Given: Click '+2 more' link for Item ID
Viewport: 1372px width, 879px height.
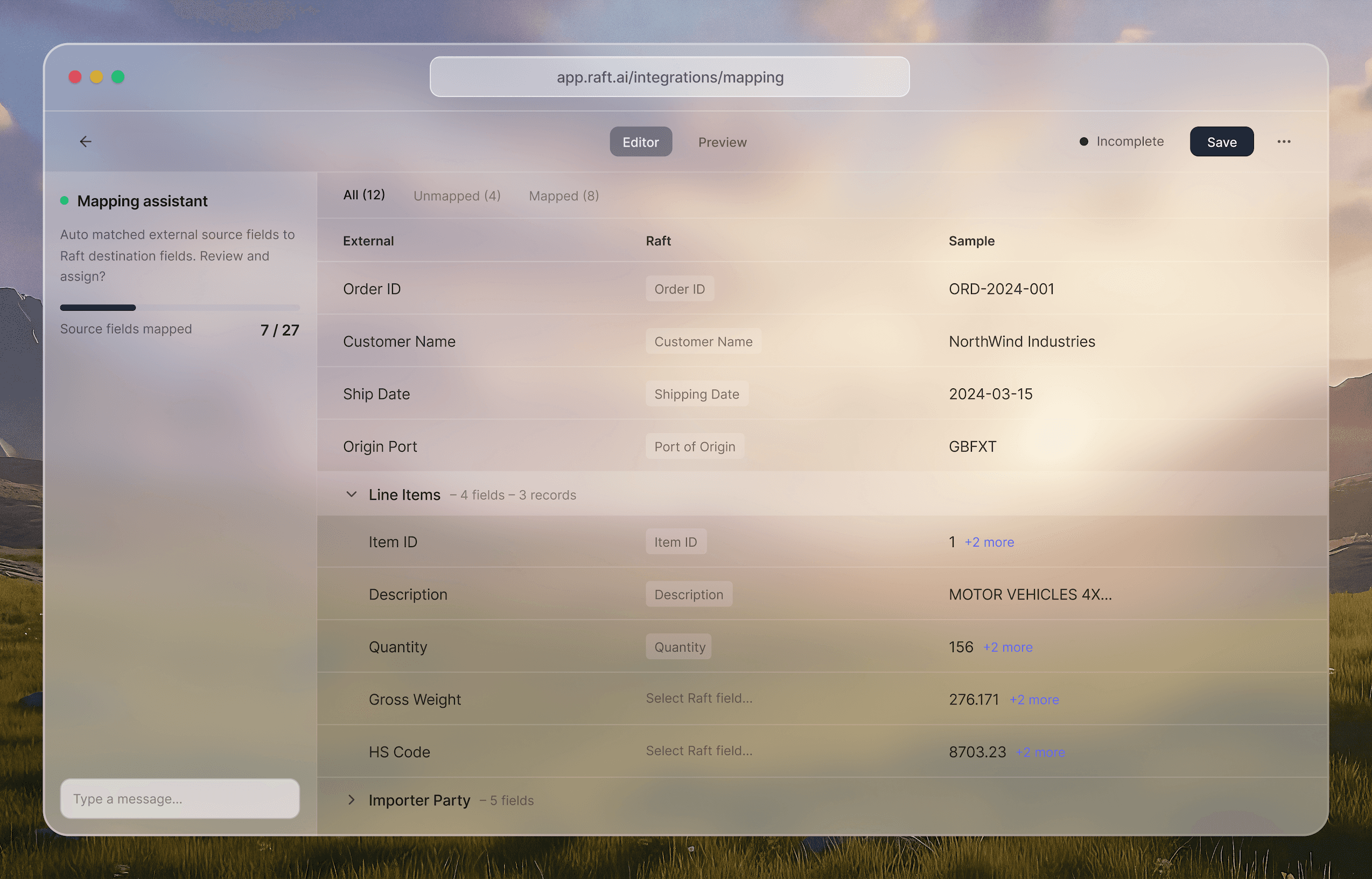Looking at the screenshot, I should point(989,542).
